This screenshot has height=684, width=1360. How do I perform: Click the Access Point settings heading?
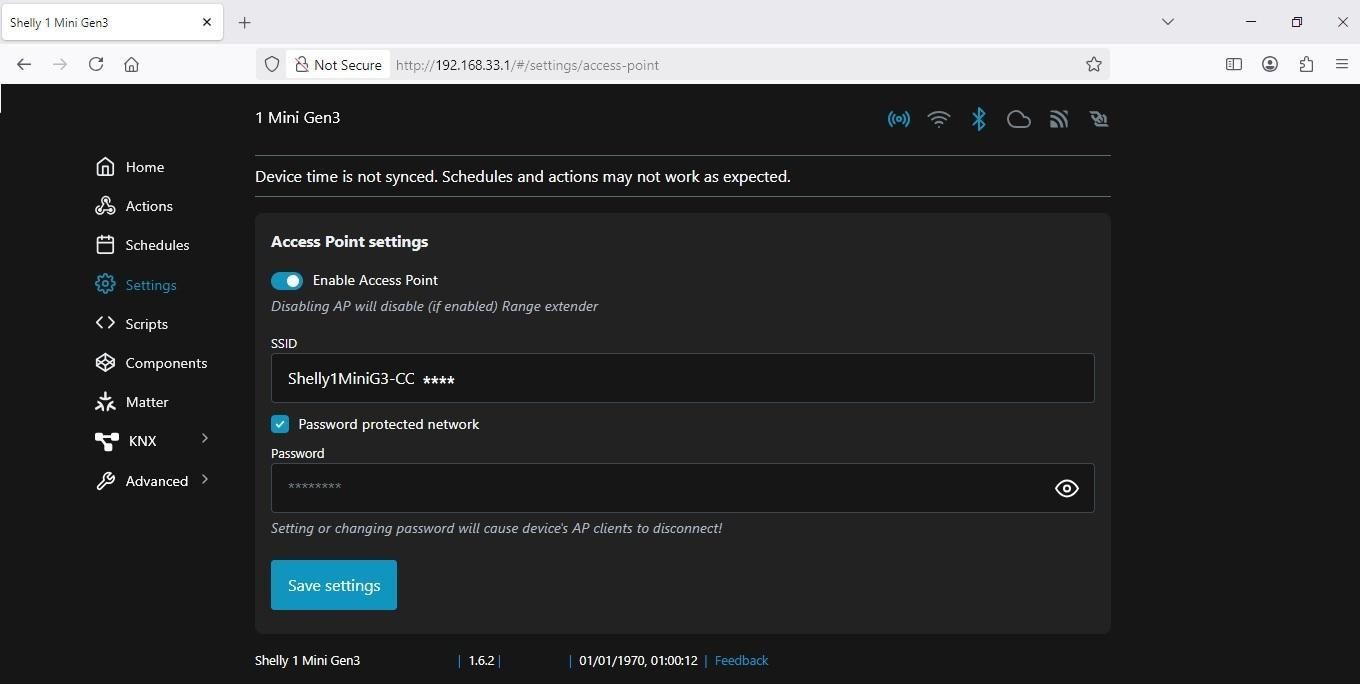[349, 241]
